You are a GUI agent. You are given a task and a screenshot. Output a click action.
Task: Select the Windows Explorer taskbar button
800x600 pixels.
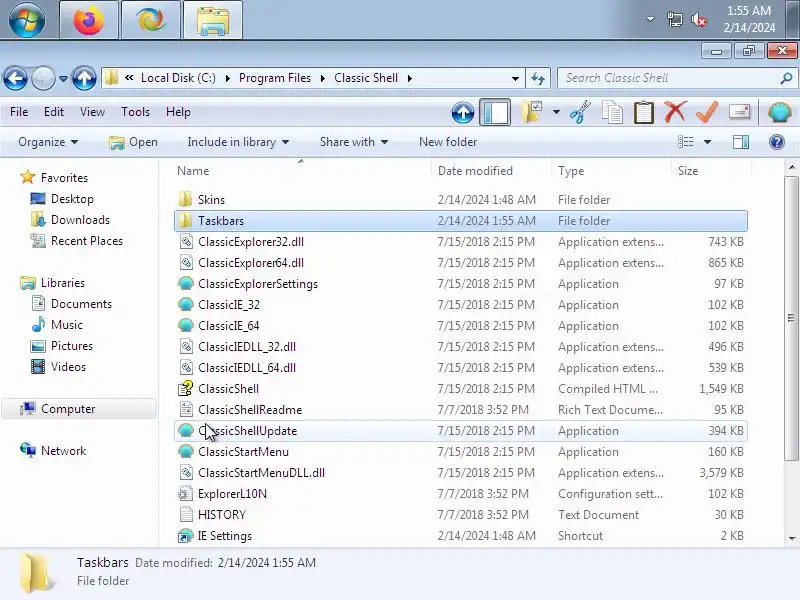click(213, 20)
